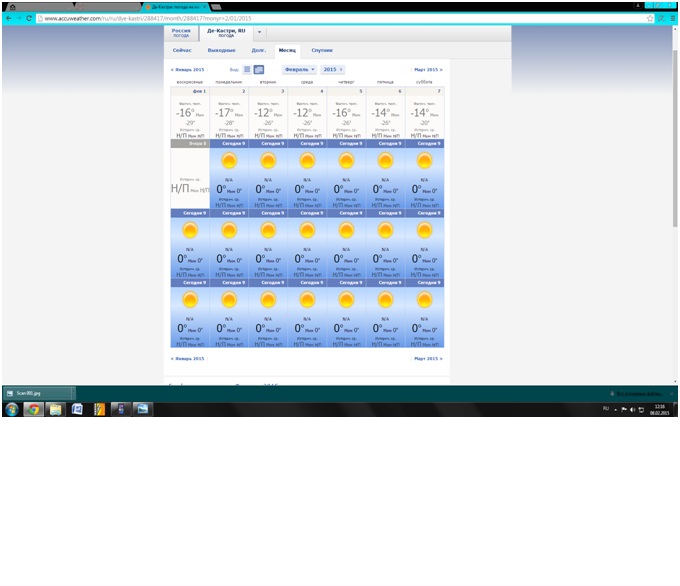Image resolution: width=680 pixels, height=586 pixels.
Task: Switch to list view icon
Action: 247,70
